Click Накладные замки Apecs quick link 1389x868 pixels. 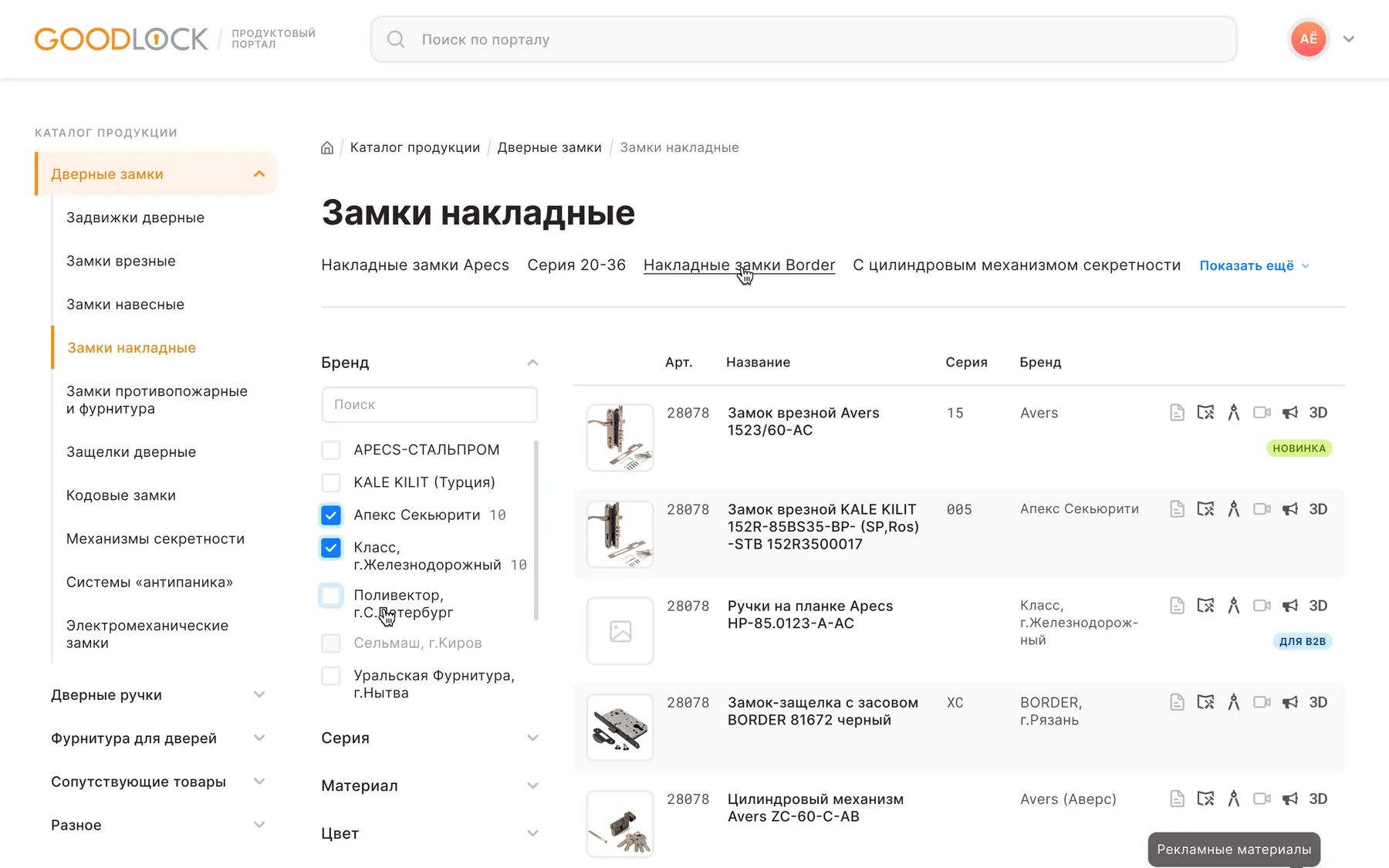415,265
